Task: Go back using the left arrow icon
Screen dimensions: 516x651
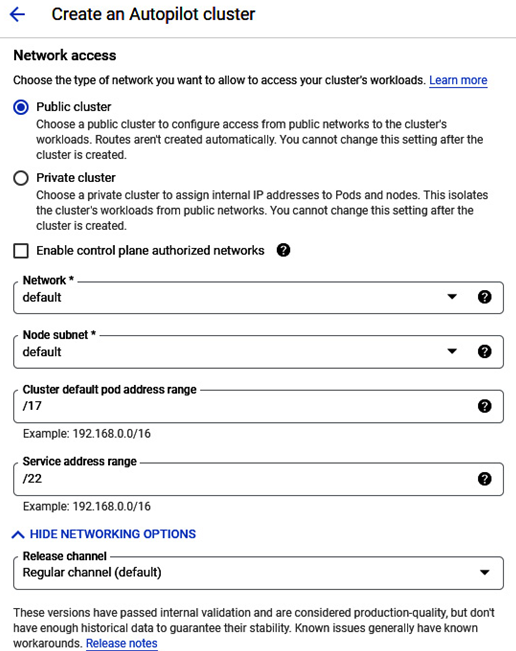Action: point(17,15)
